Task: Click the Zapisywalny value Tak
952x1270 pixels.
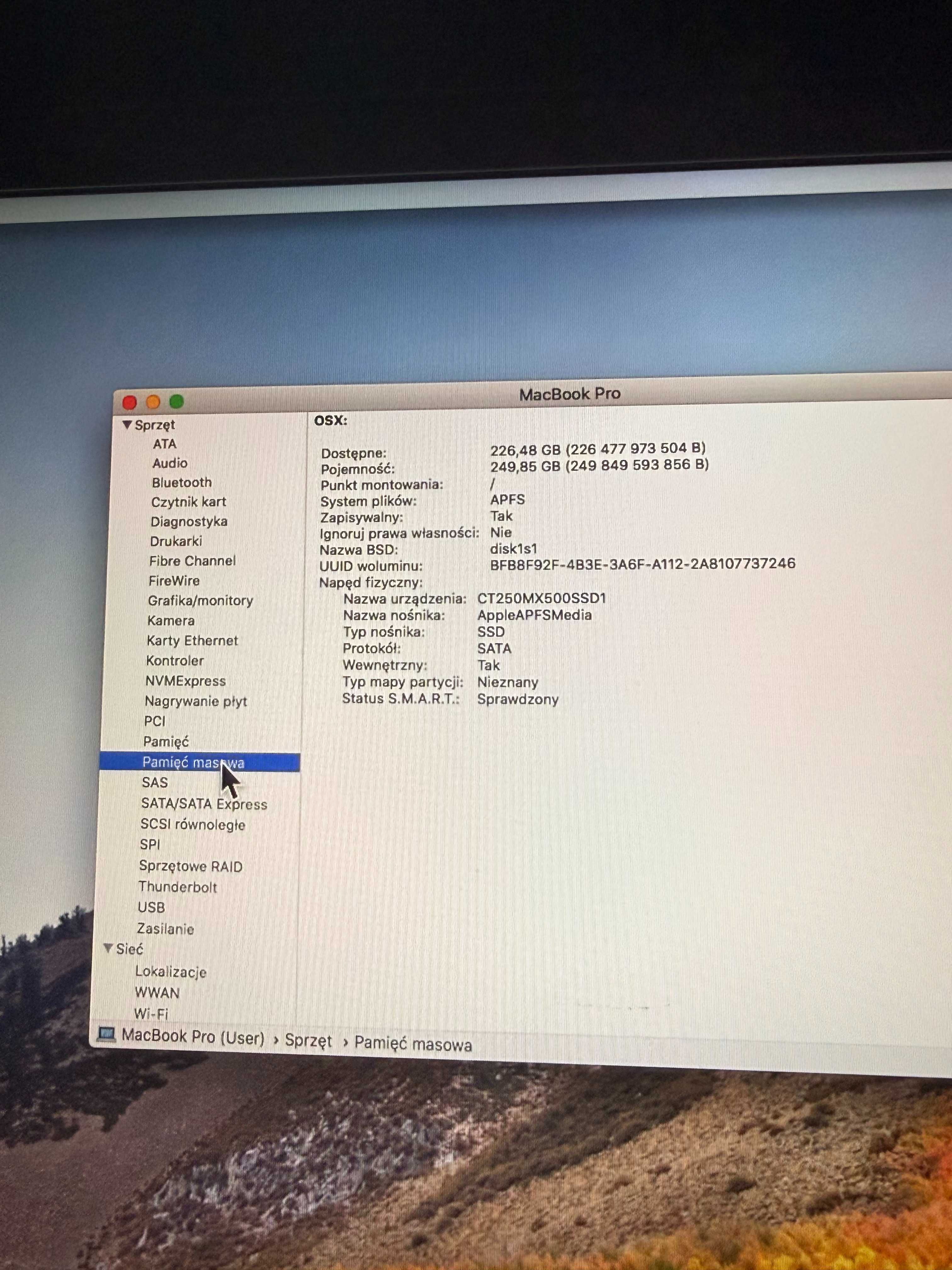Action: coord(501,516)
